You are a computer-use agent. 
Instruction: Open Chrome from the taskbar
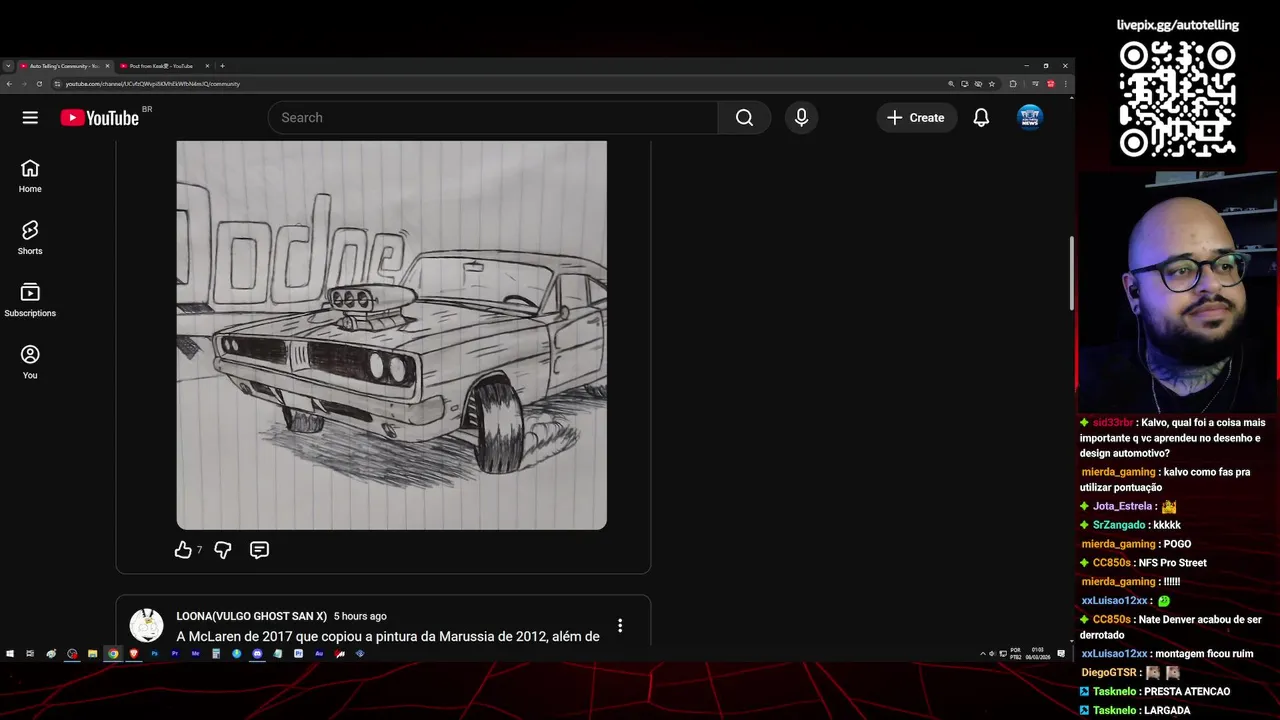[x=113, y=654]
